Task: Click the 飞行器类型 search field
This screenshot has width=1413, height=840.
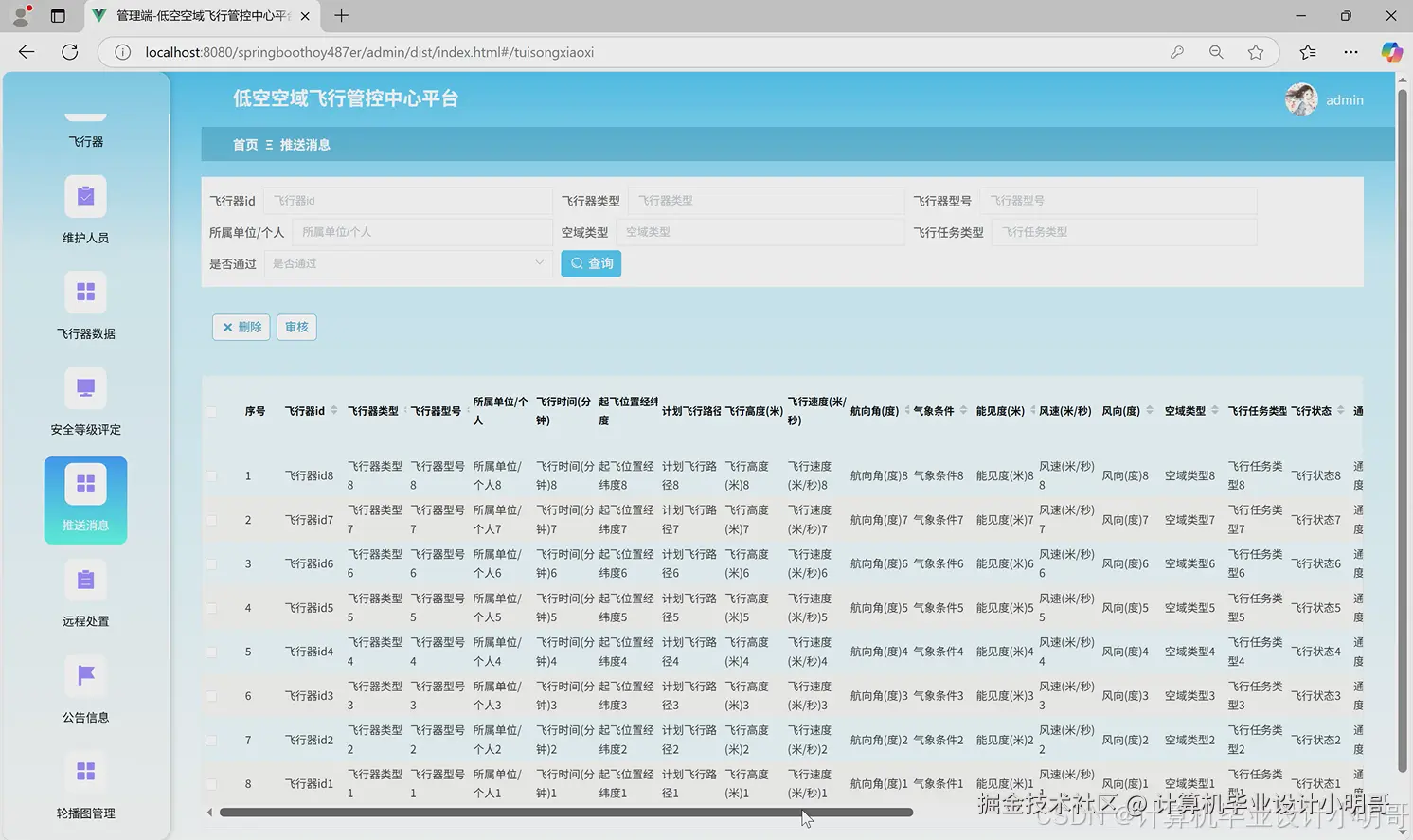Action: (765, 201)
